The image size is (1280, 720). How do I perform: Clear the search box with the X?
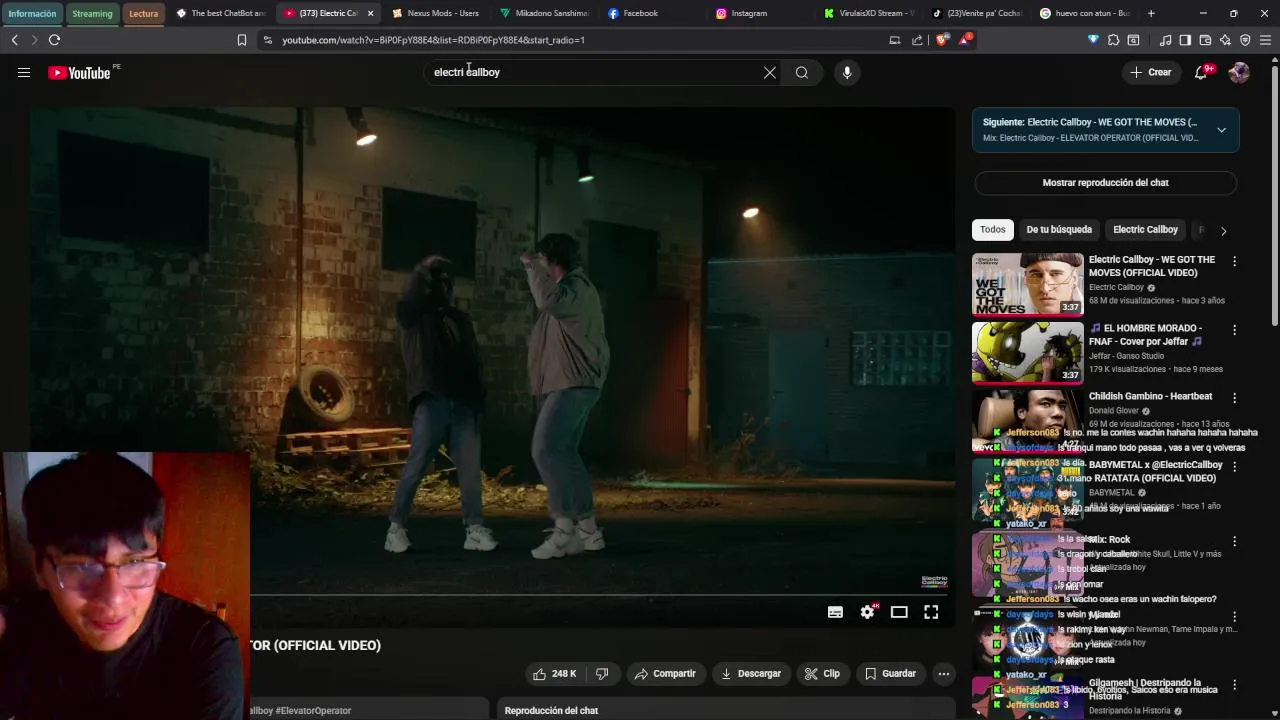[770, 72]
